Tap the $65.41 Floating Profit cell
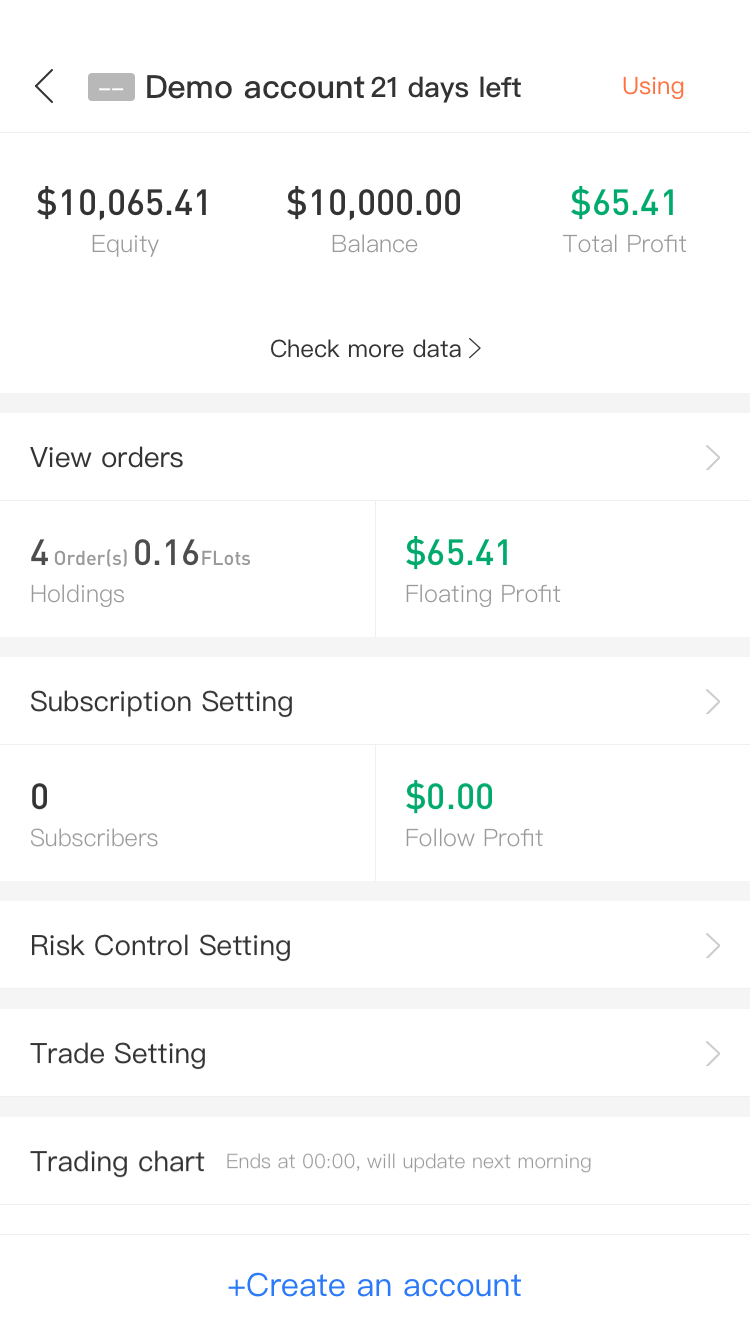 pos(563,569)
